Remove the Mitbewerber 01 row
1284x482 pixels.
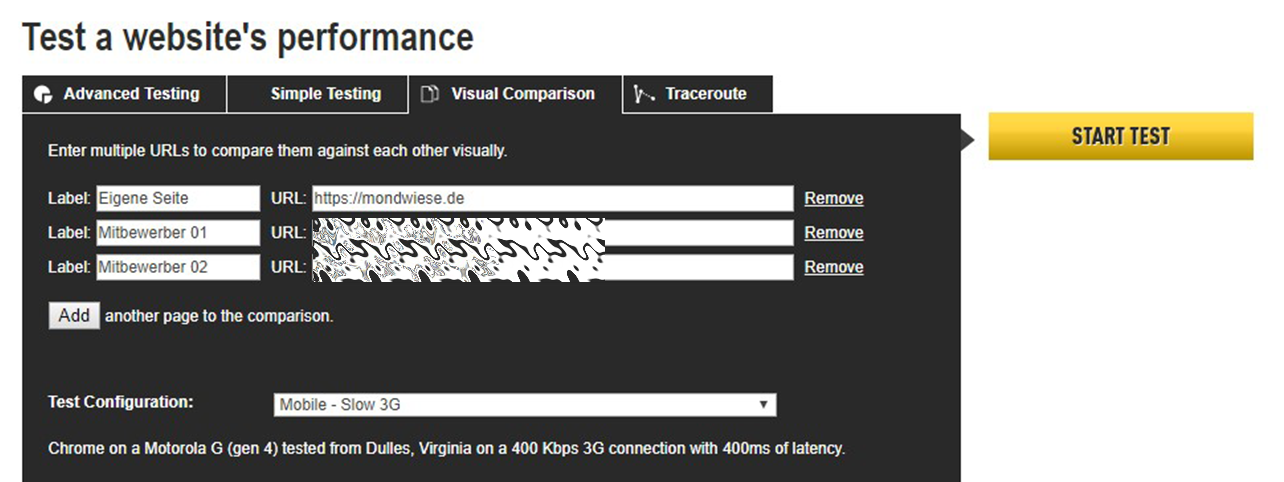834,233
